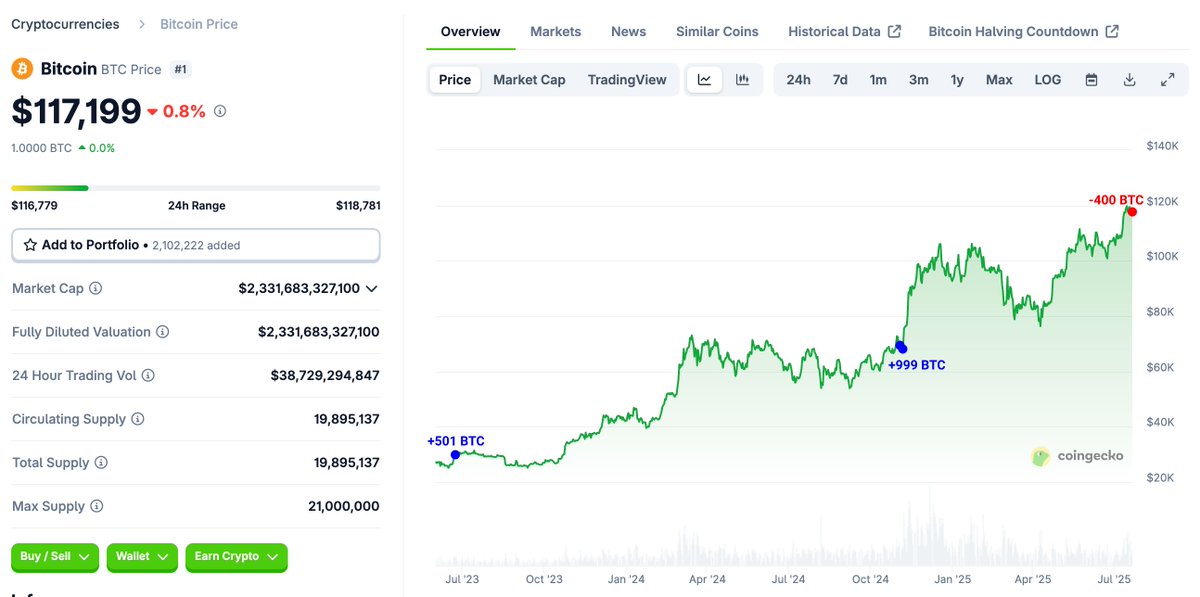Image resolution: width=1200 pixels, height=597 pixels.
Task: Switch to the line chart view icon
Action: tap(704, 80)
